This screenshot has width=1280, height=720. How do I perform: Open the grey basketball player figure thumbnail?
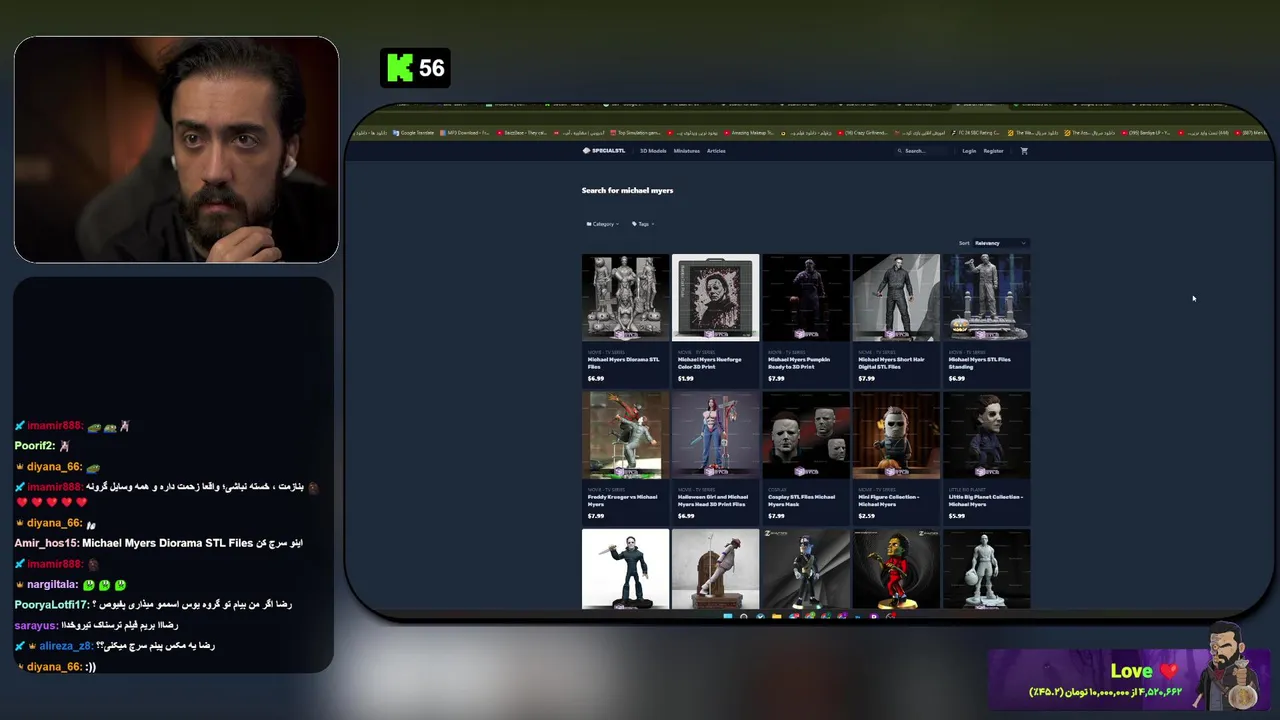click(x=986, y=569)
